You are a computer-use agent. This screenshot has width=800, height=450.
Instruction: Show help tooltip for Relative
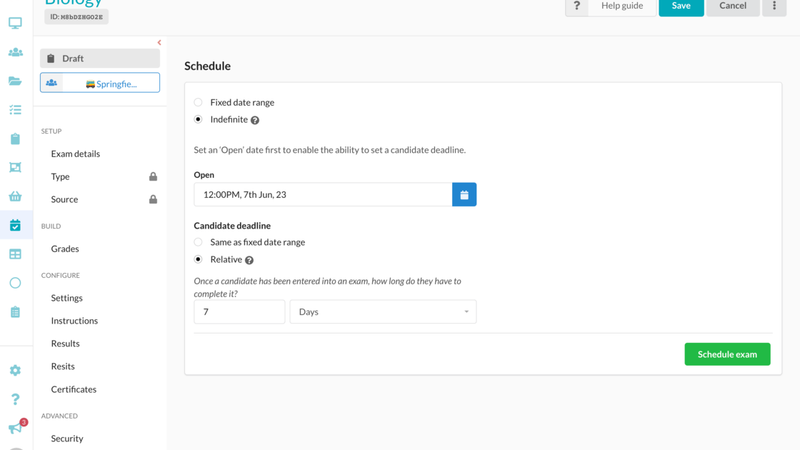pos(249,260)
